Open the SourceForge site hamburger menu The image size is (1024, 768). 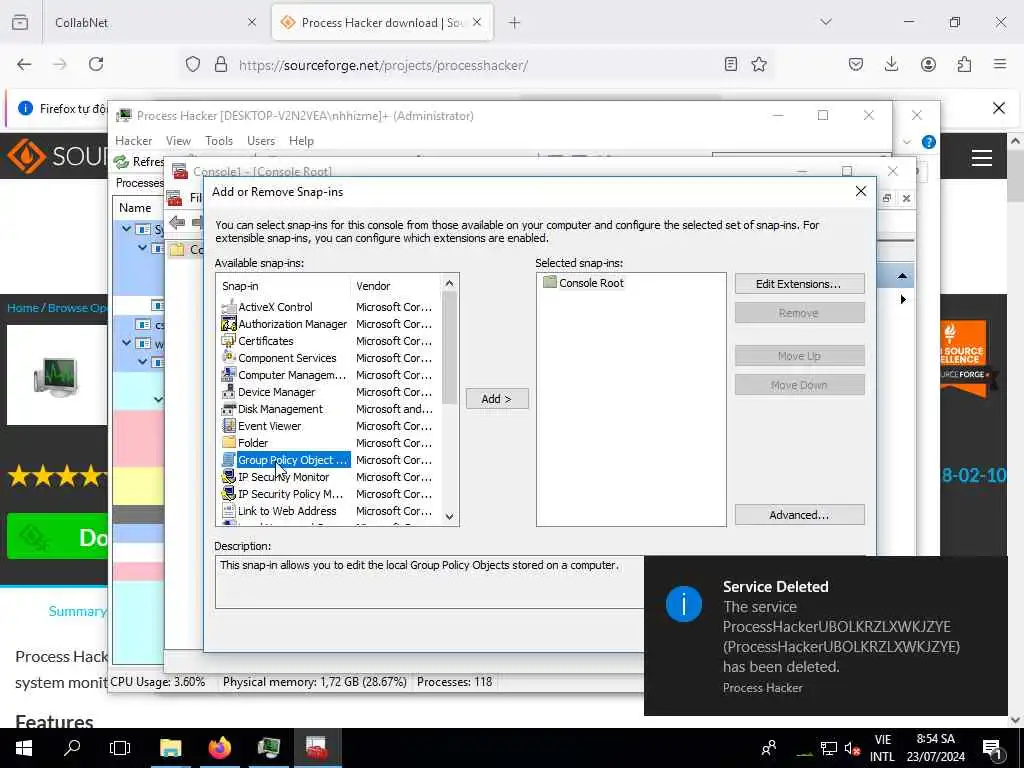pos(982,157)
